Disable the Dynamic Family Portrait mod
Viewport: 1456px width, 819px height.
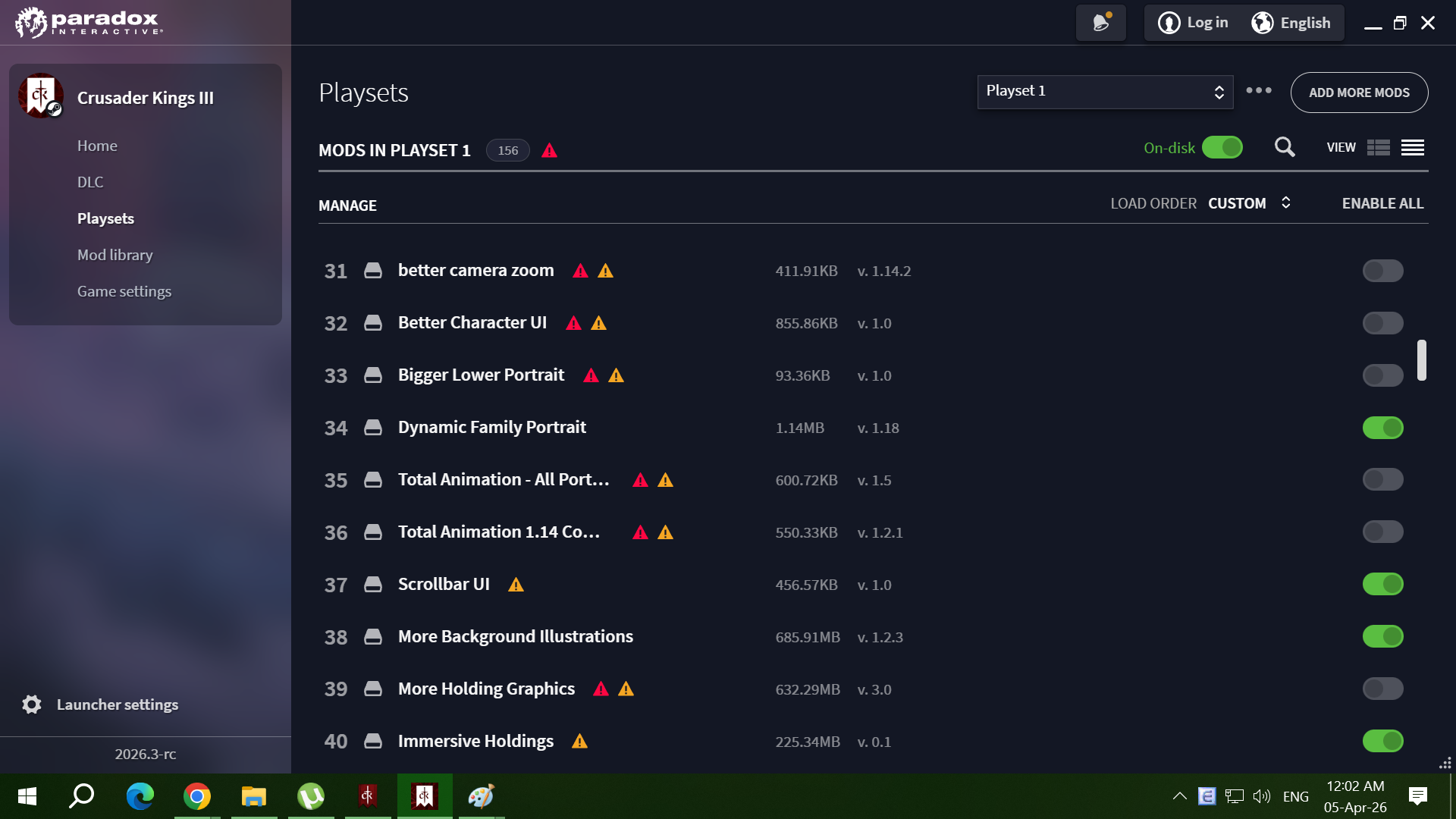coord(1383,428)
